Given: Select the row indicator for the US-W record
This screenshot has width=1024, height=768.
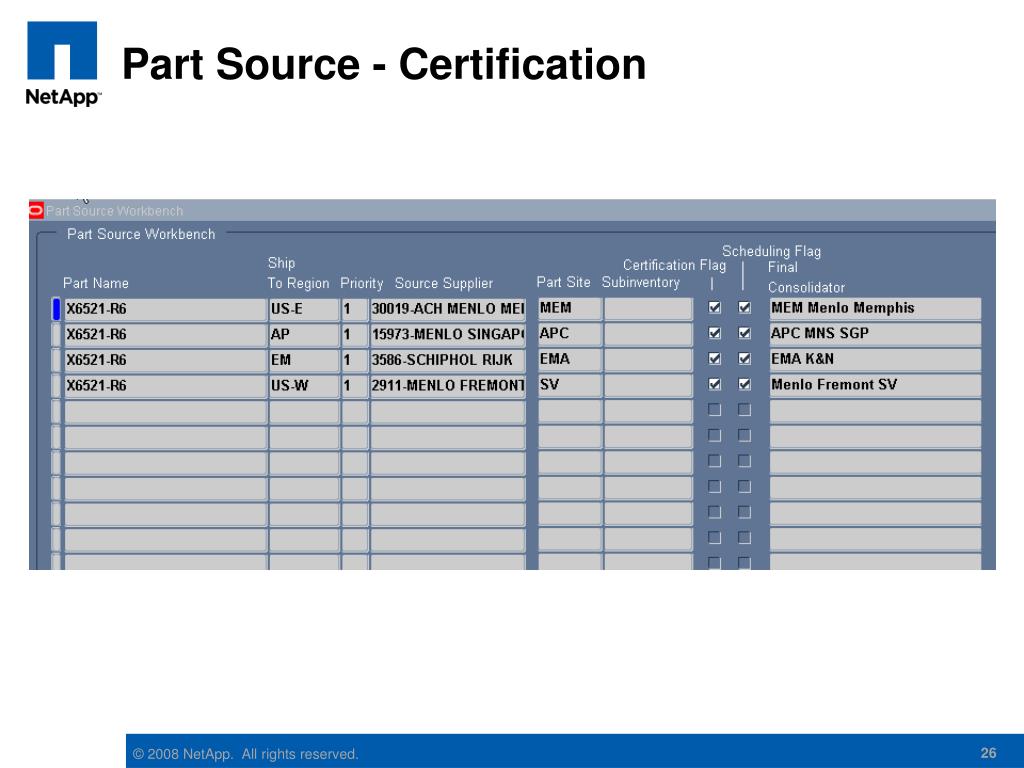Looking at the screenshot, I should point(56,385).
